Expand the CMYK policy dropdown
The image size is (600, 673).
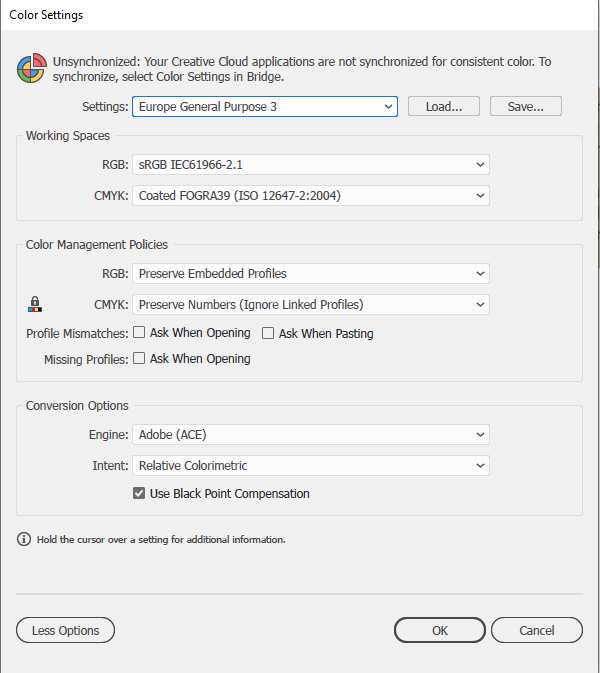click(x=310, y=304)
